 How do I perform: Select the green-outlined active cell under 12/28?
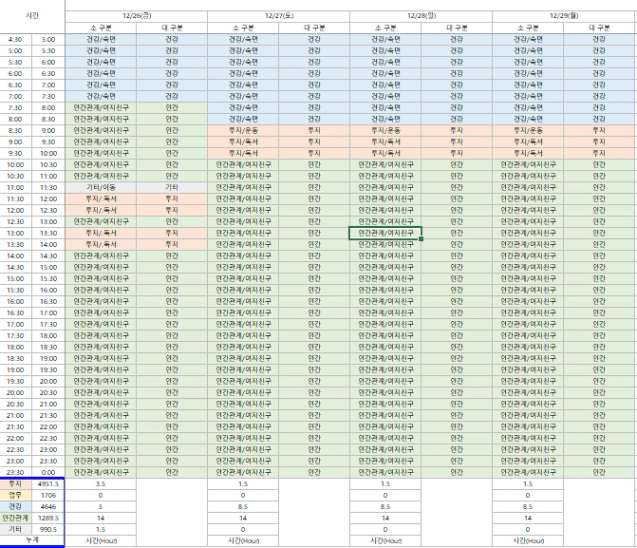[385, 233]
